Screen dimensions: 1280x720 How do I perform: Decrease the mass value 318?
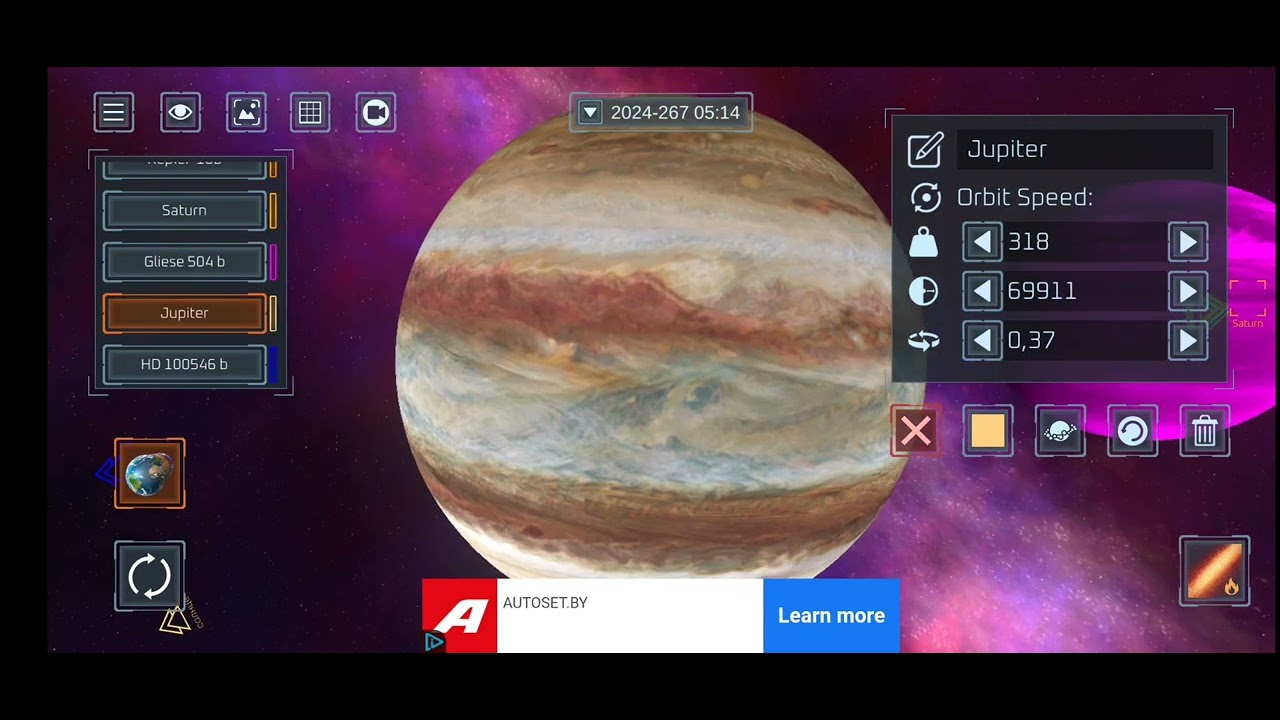tap(982, 241)
